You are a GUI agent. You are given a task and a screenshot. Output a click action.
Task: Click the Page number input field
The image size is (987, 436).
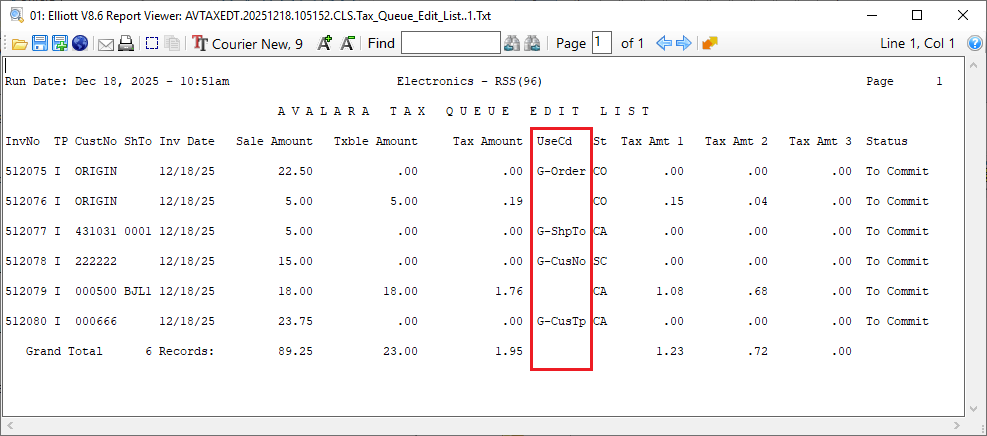click(x=601, y=43)
